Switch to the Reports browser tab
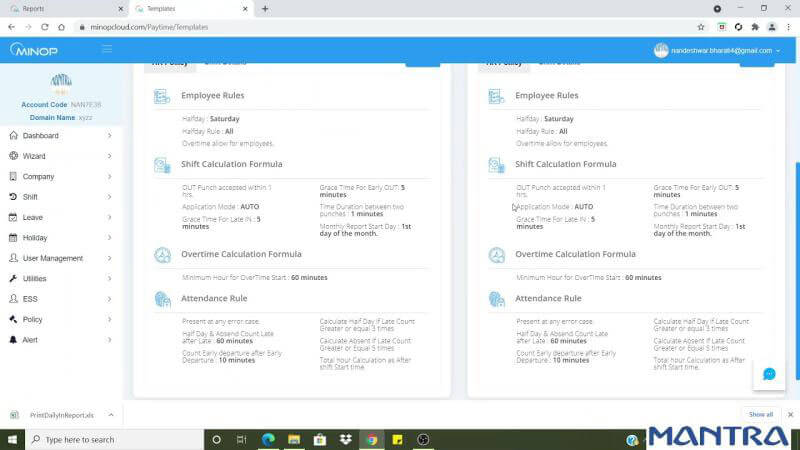The width and height of the screenshot is (800, 450). point(40,8)
